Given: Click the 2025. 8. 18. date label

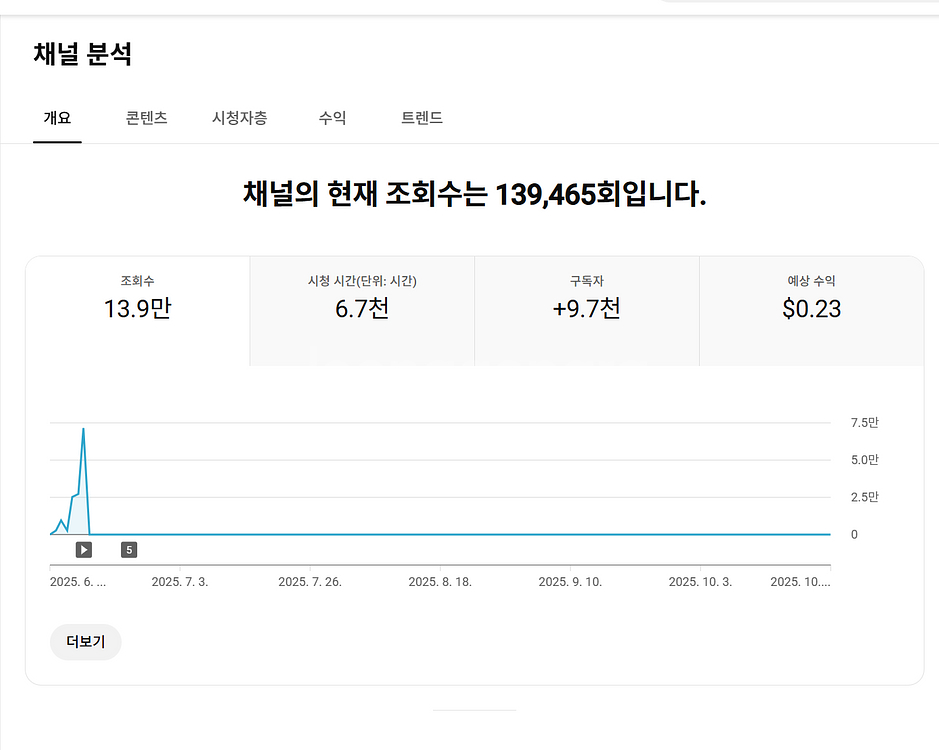Looking at the screenshot, I should pyautogui.click(x=440, y=582).
